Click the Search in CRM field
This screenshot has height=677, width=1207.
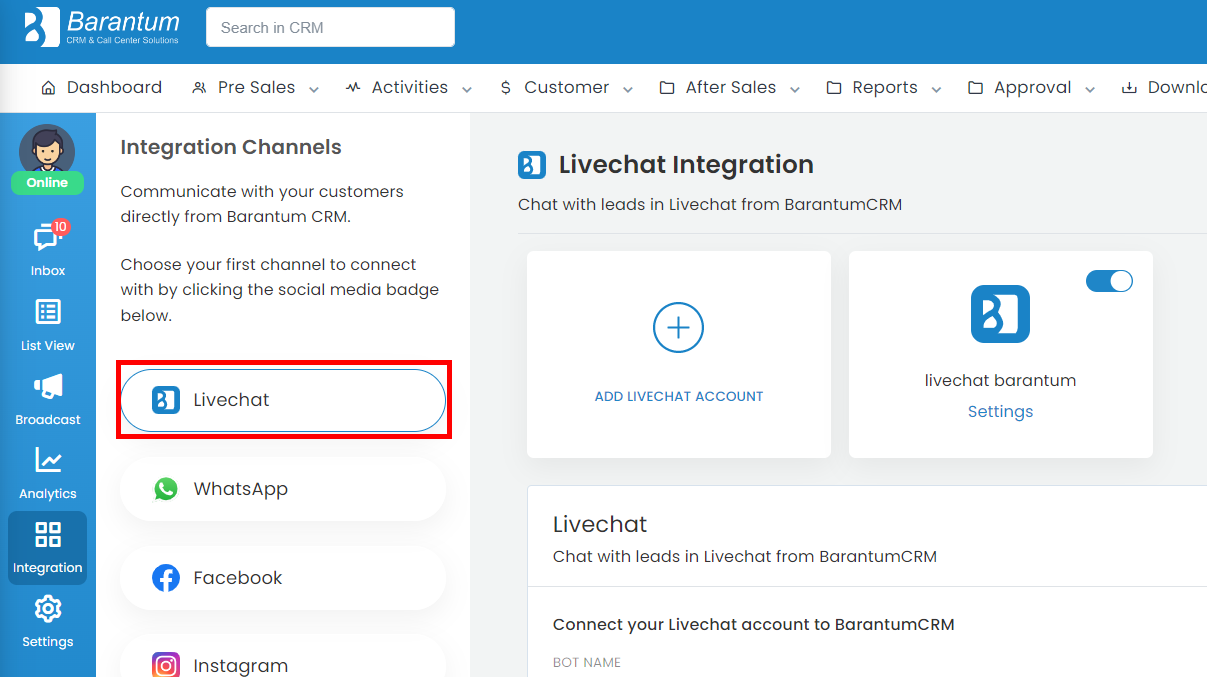pos(330,27)
